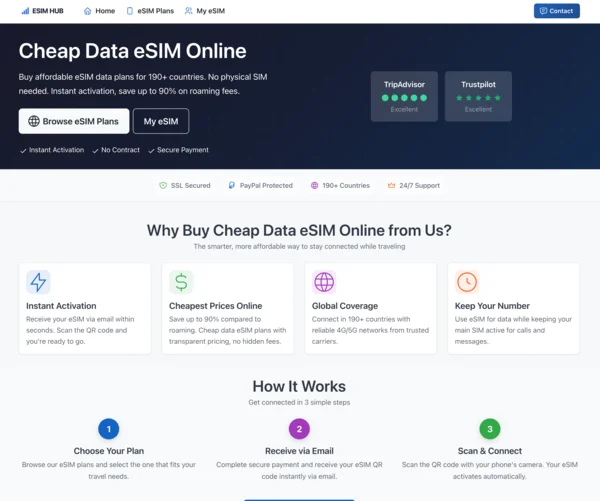
Task: Click the 24/7 Support badge text
Action: click(419, 186)
